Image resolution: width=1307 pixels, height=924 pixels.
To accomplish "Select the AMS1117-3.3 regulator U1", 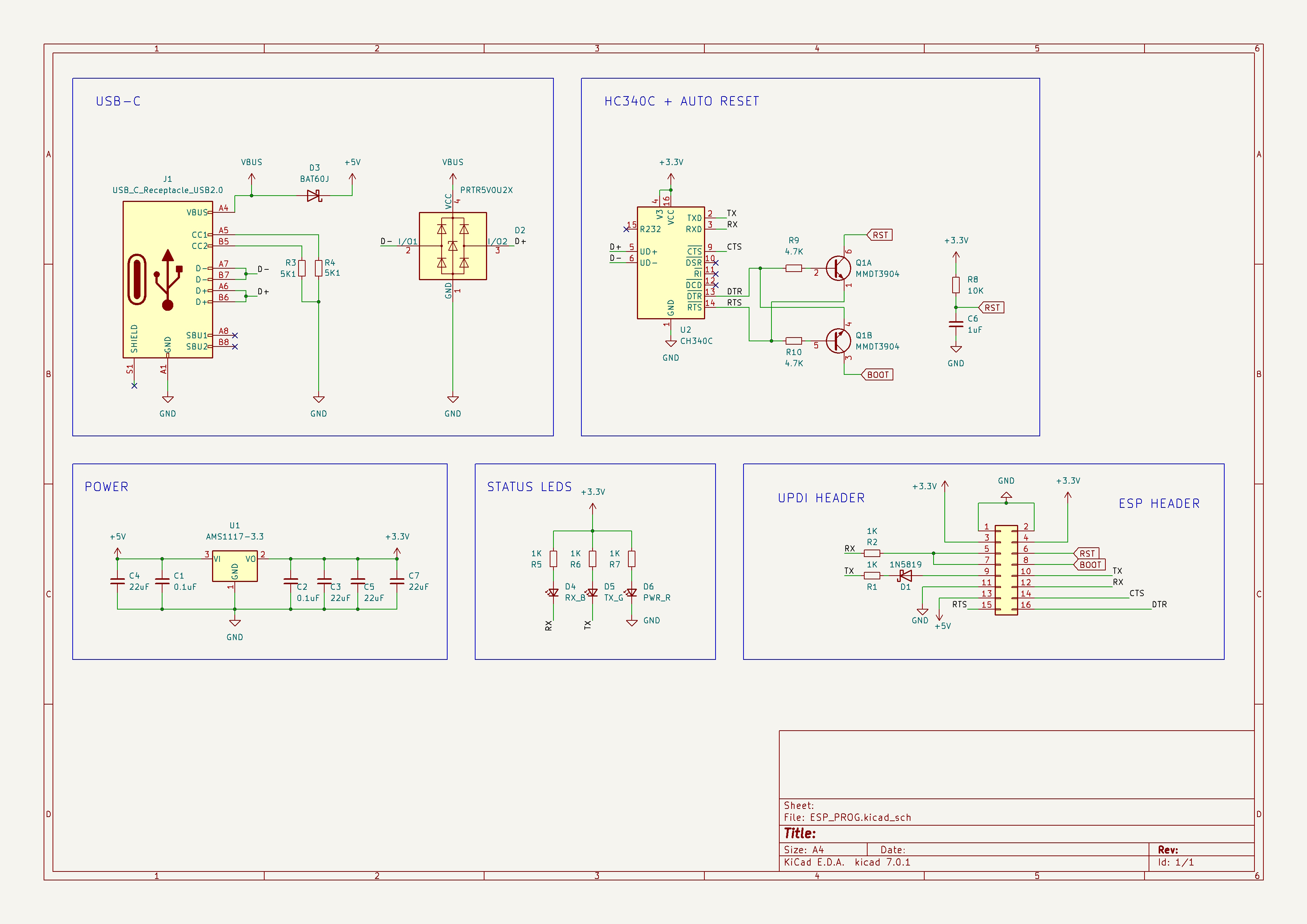I will tap(234, 566).
